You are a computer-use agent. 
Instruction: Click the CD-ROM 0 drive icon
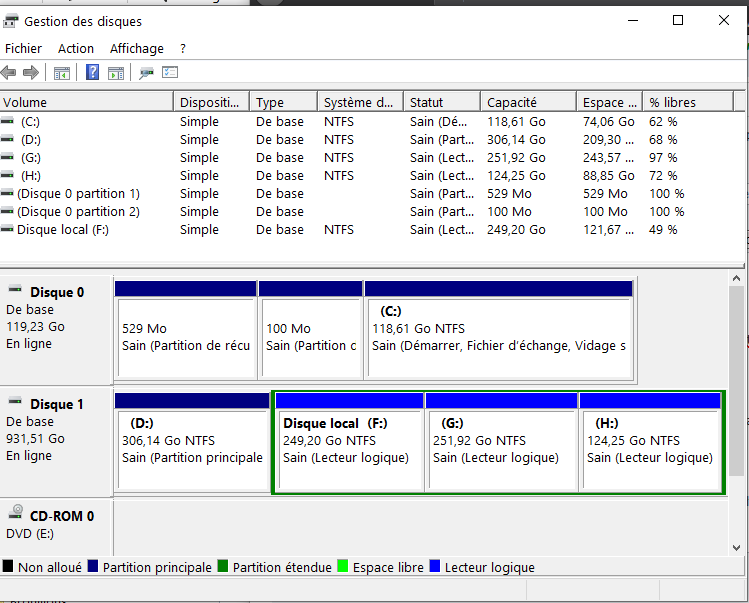point(17,514)
